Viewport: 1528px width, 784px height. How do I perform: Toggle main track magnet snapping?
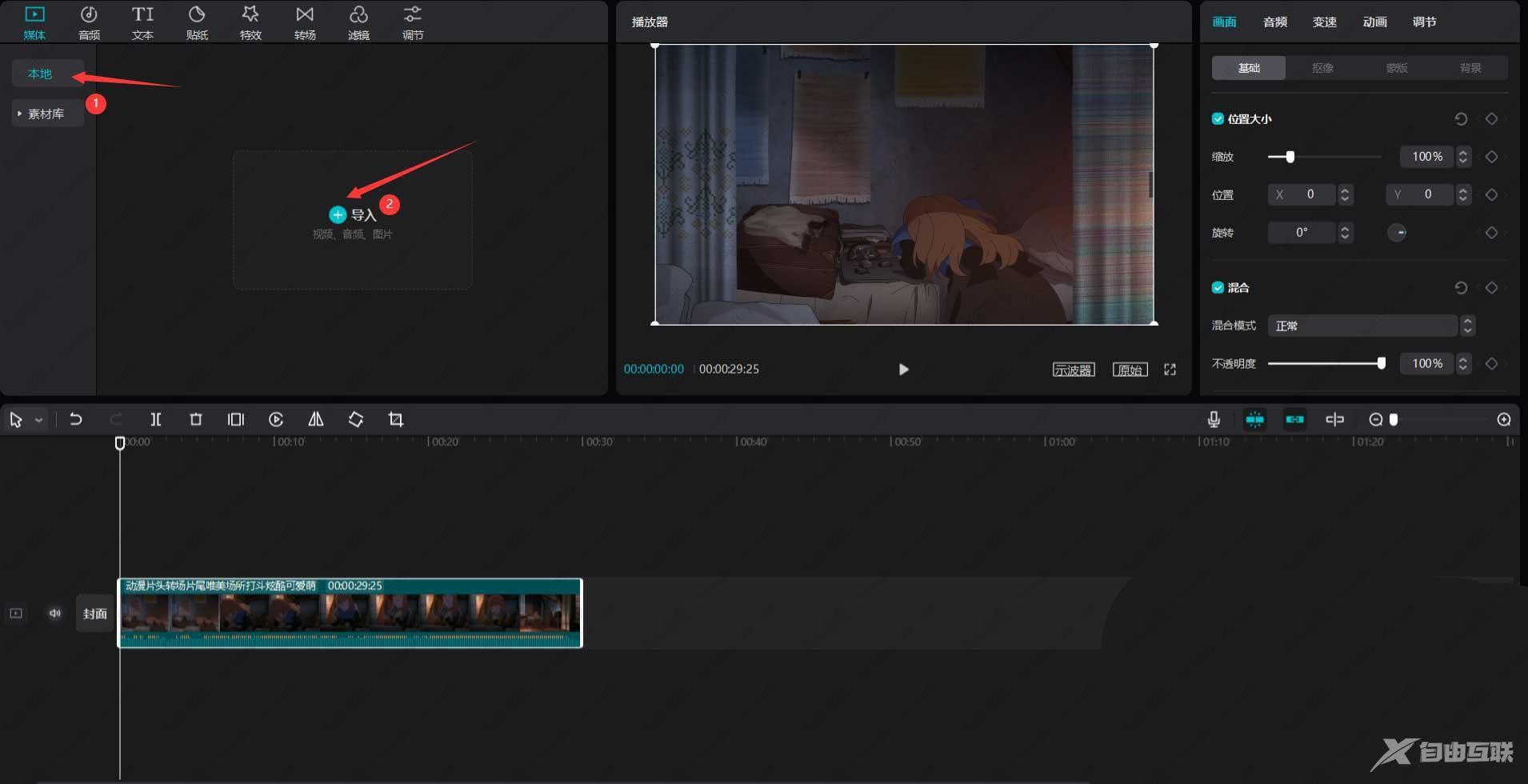coord(1255,419)
